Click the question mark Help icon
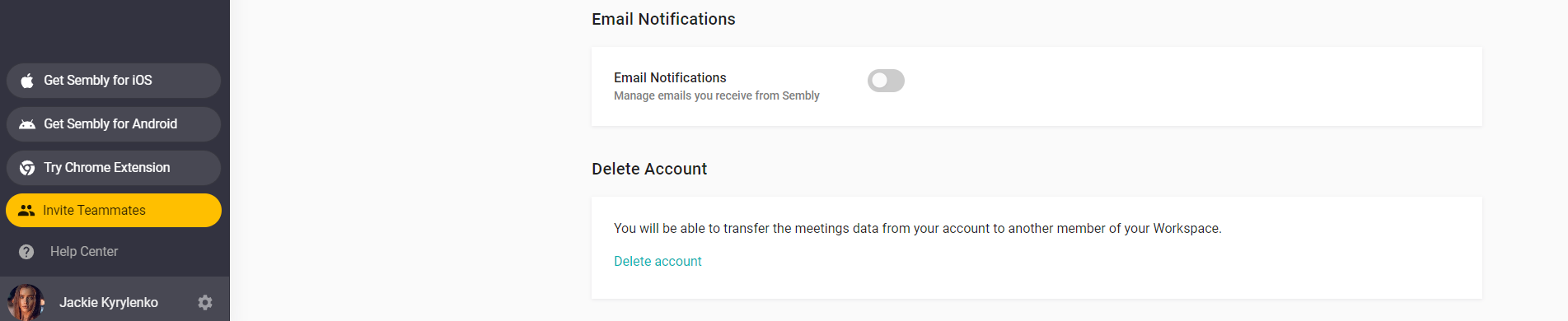This screenshot has height=321, width=1568. pyautogui.click(x=26, y=252)
